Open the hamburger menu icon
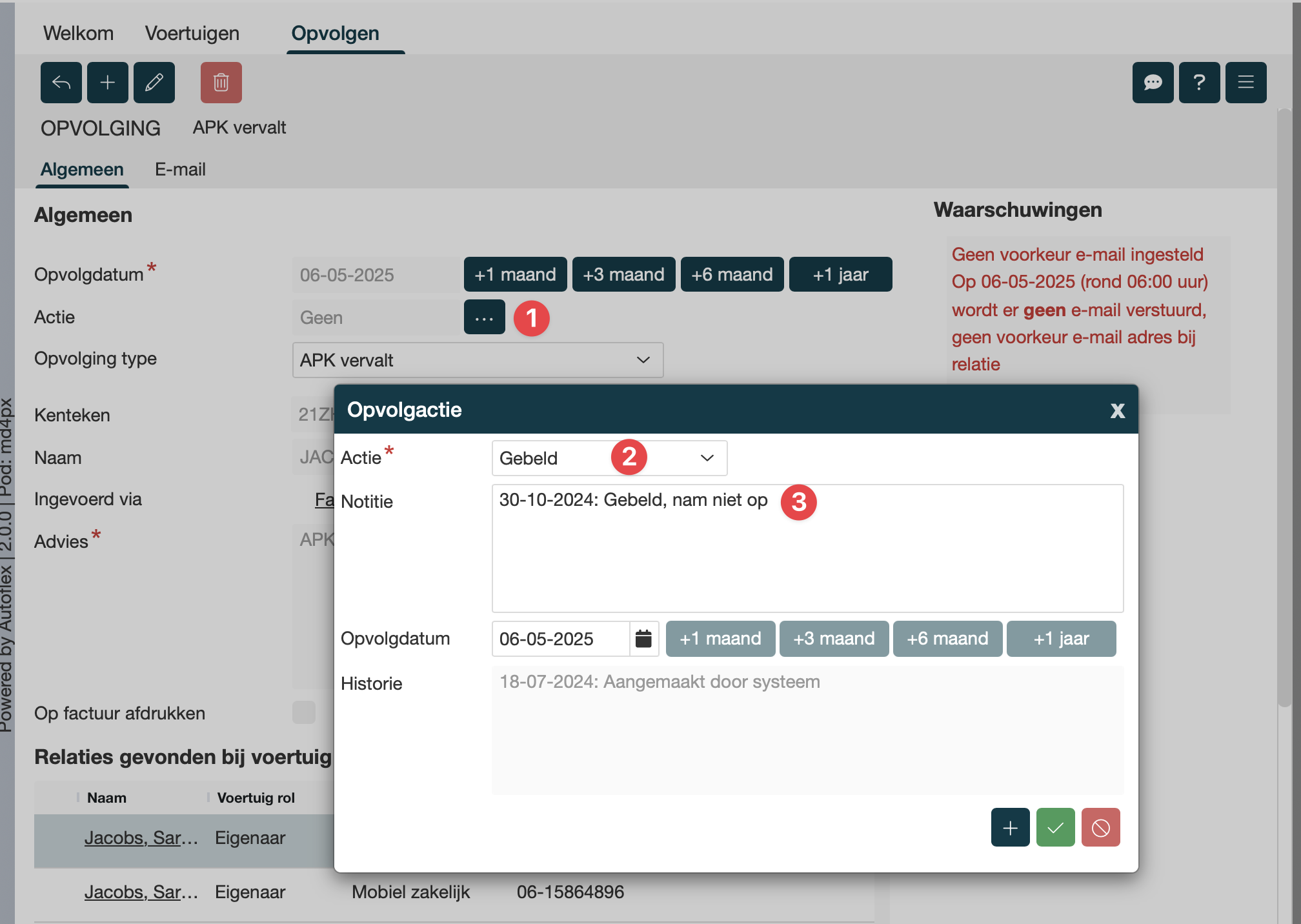Image resolution: width=1301 pixels, height=924 pixels. point(1246,83)
